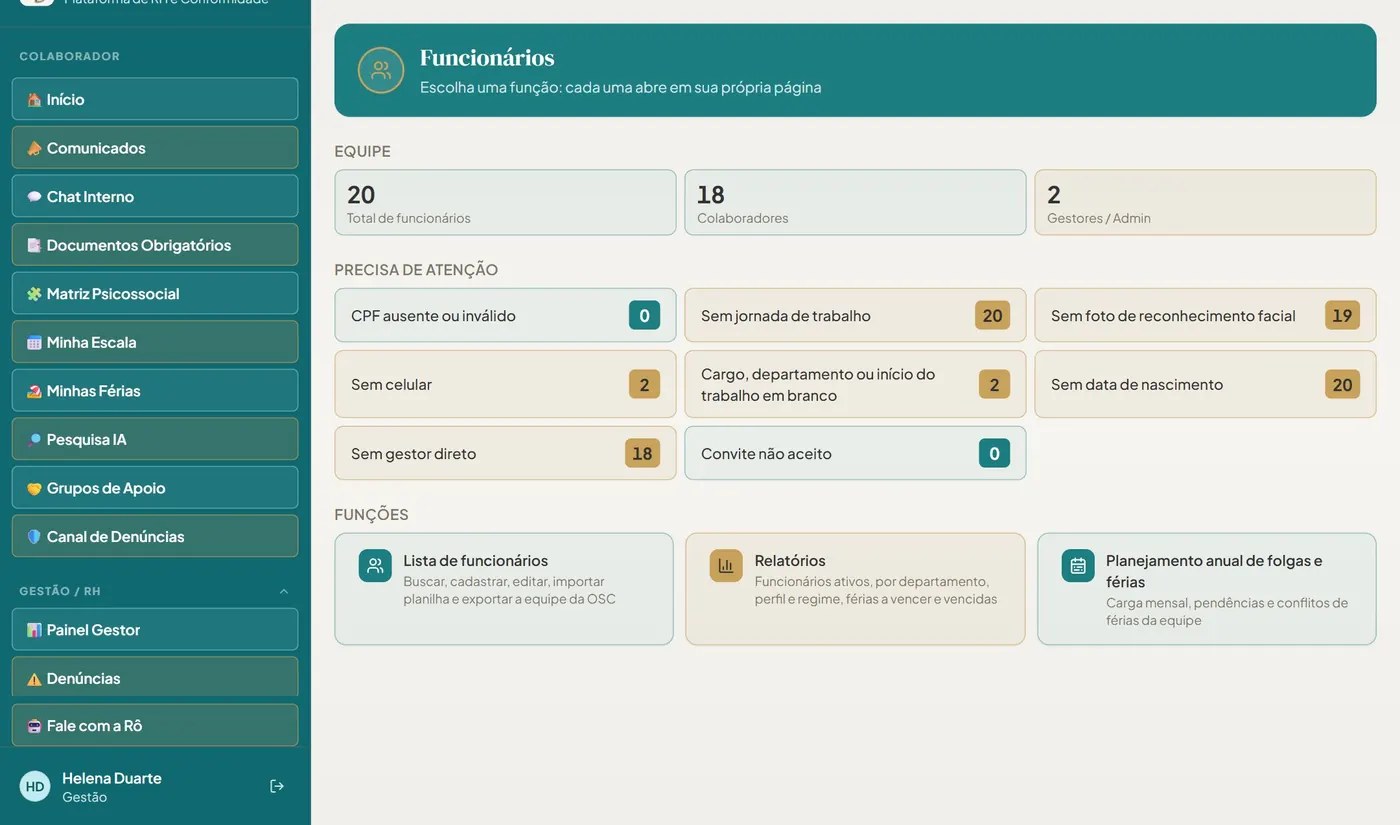The image size is (1400, 825).
Task: Click the people icon in the Funcionários header
Action: coord(381,70)
